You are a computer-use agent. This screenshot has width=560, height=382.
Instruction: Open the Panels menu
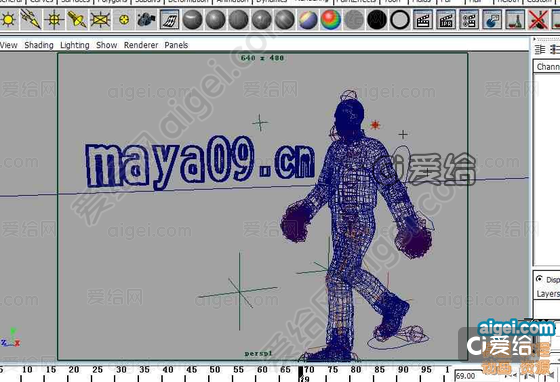tap(176, 45)
